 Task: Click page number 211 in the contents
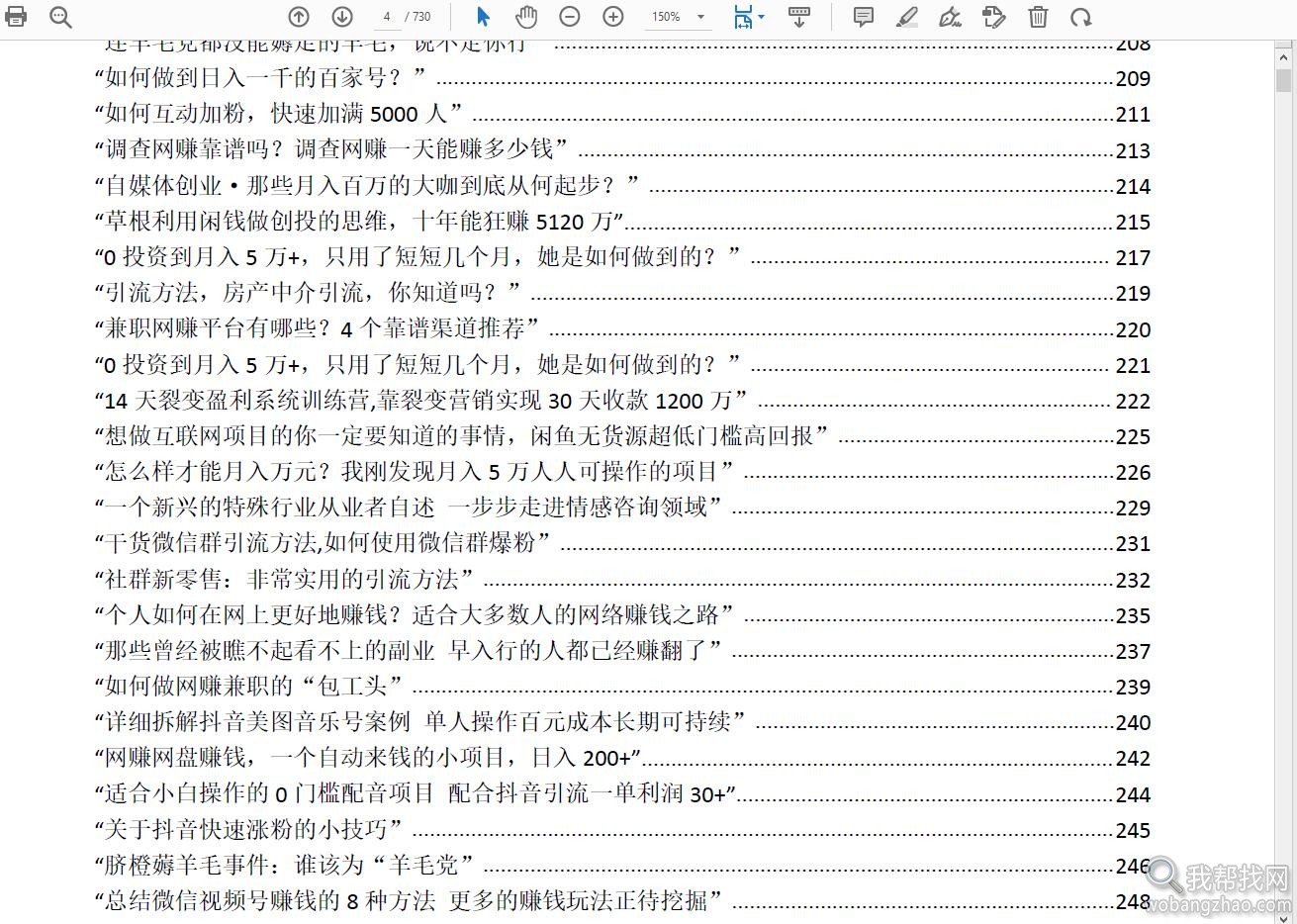pos(1133,115)
